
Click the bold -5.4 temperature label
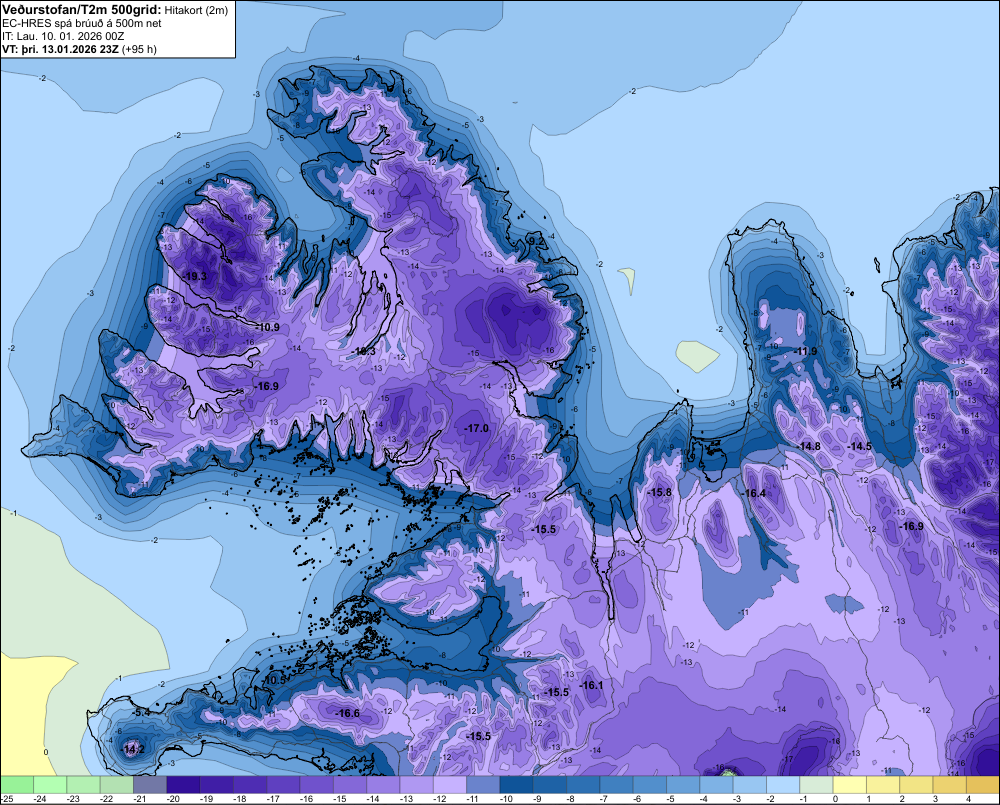coord(142,712)
